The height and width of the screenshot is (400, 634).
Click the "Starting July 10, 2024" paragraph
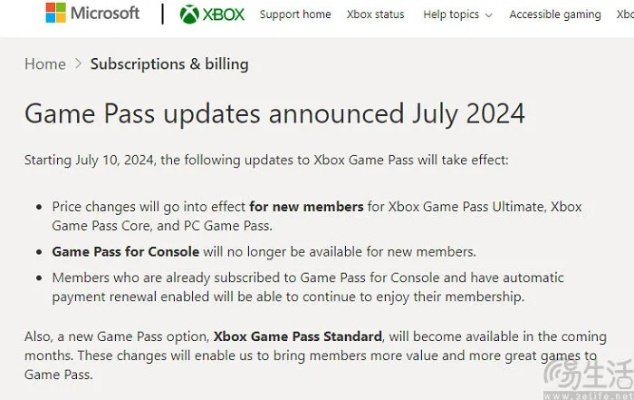pos(266,159)
